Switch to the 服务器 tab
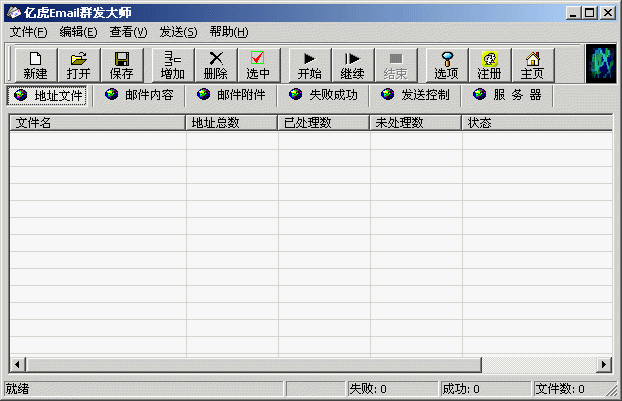This screenshot has height=401, width=622. coord(507,95)
